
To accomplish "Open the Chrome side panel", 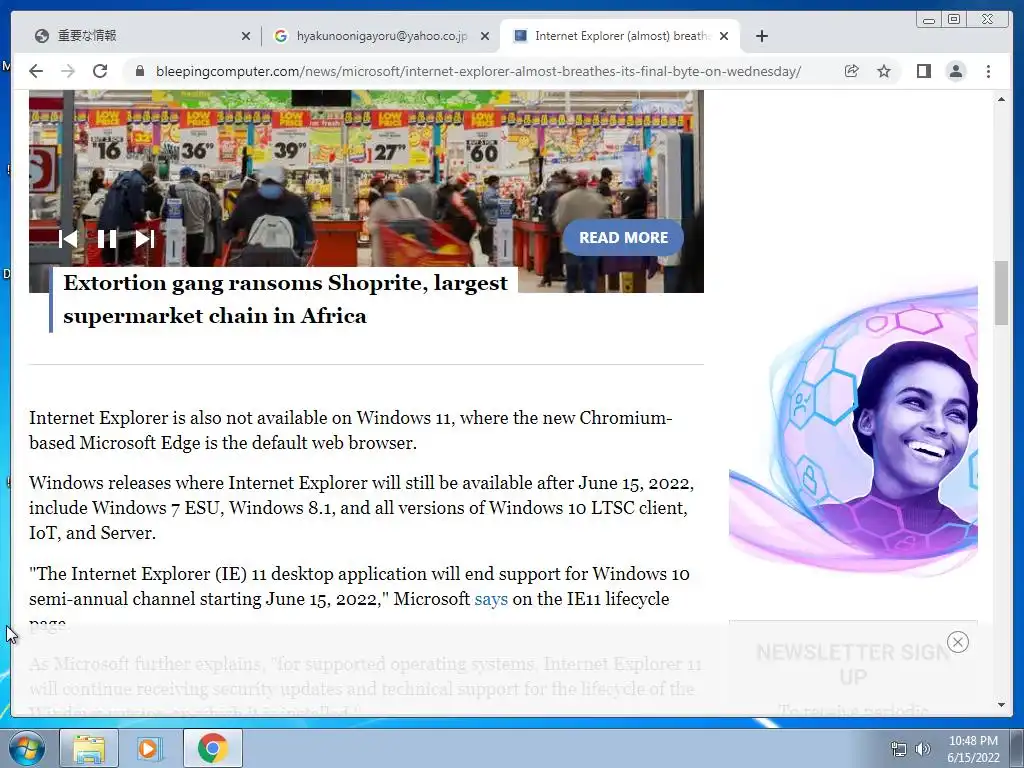I will tap(923, 71).
